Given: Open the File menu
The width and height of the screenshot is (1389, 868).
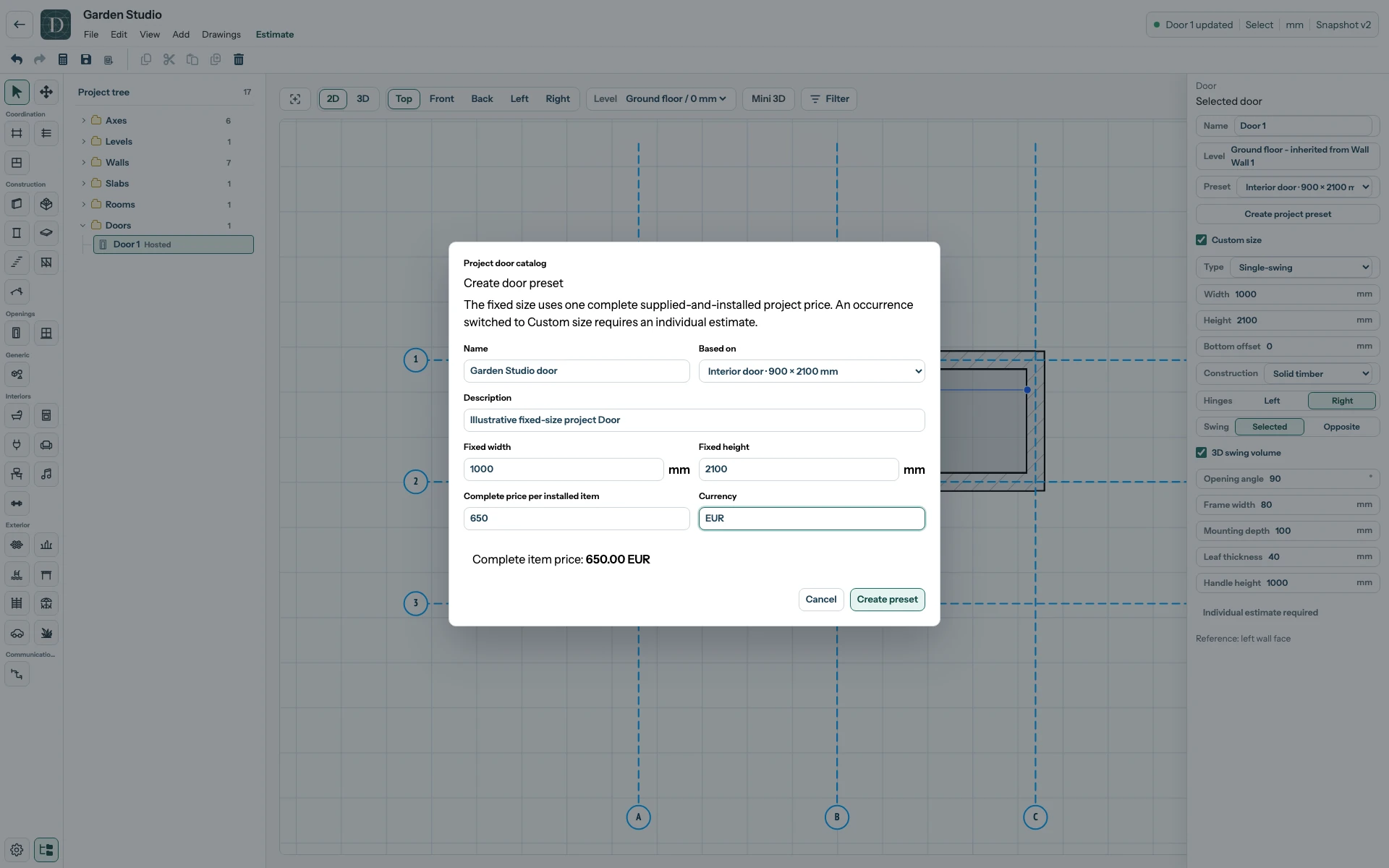Looking at the screenshot, I should pyautogui.click(x=91, y=35).
